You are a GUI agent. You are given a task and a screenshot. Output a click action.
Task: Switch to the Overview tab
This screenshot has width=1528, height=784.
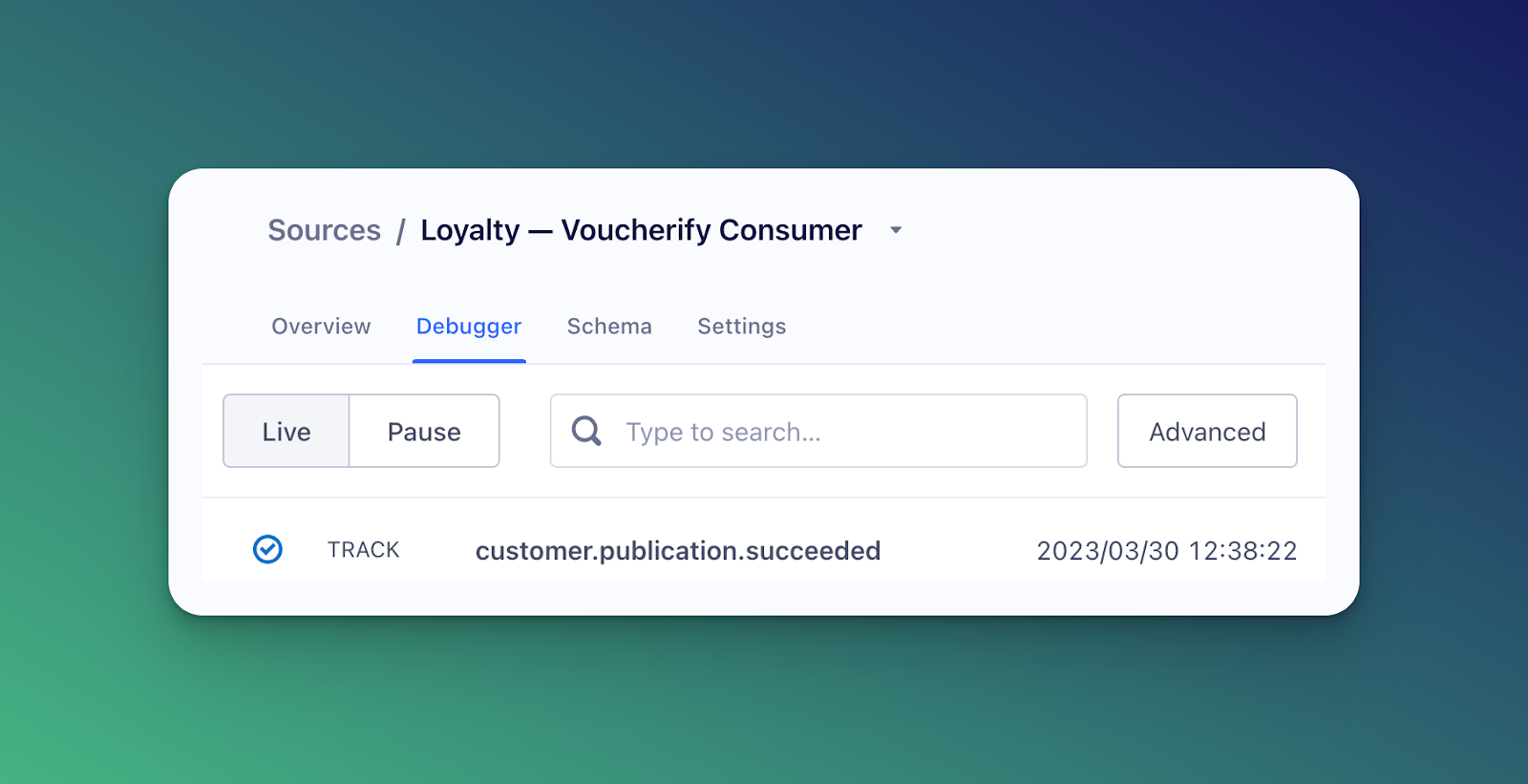coord(321,327)
